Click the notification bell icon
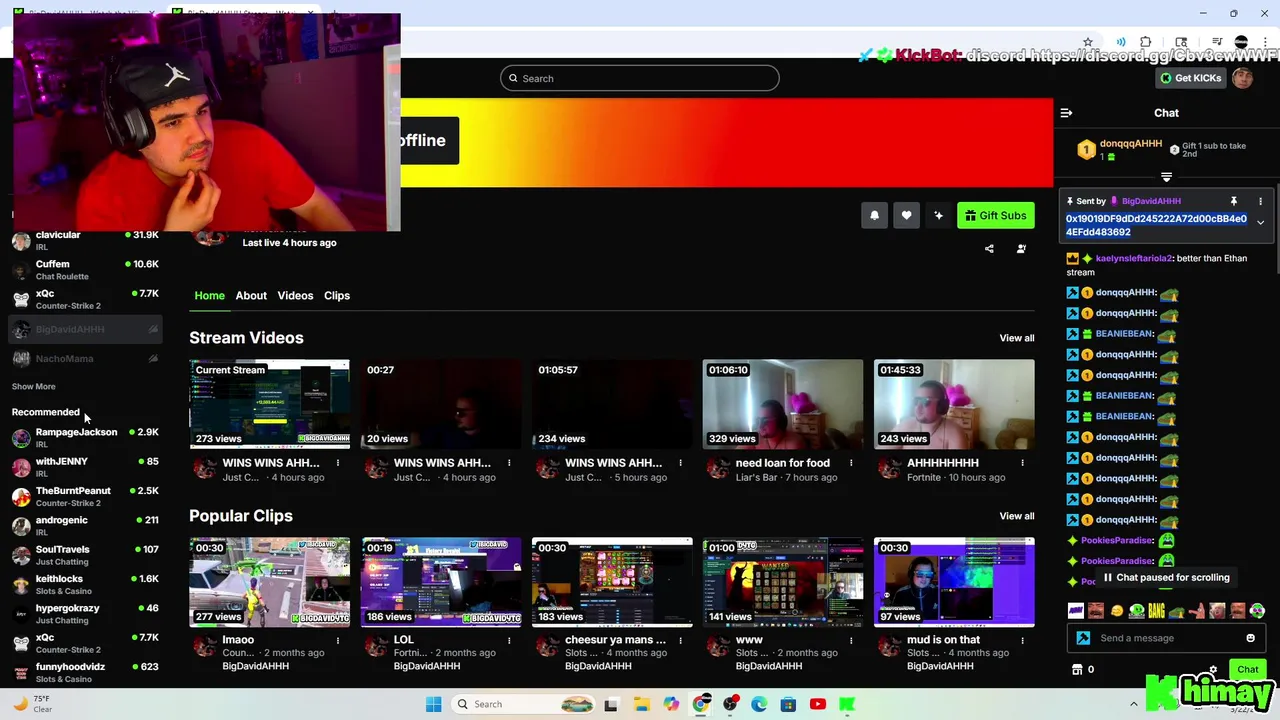 [x=874, y=215]
